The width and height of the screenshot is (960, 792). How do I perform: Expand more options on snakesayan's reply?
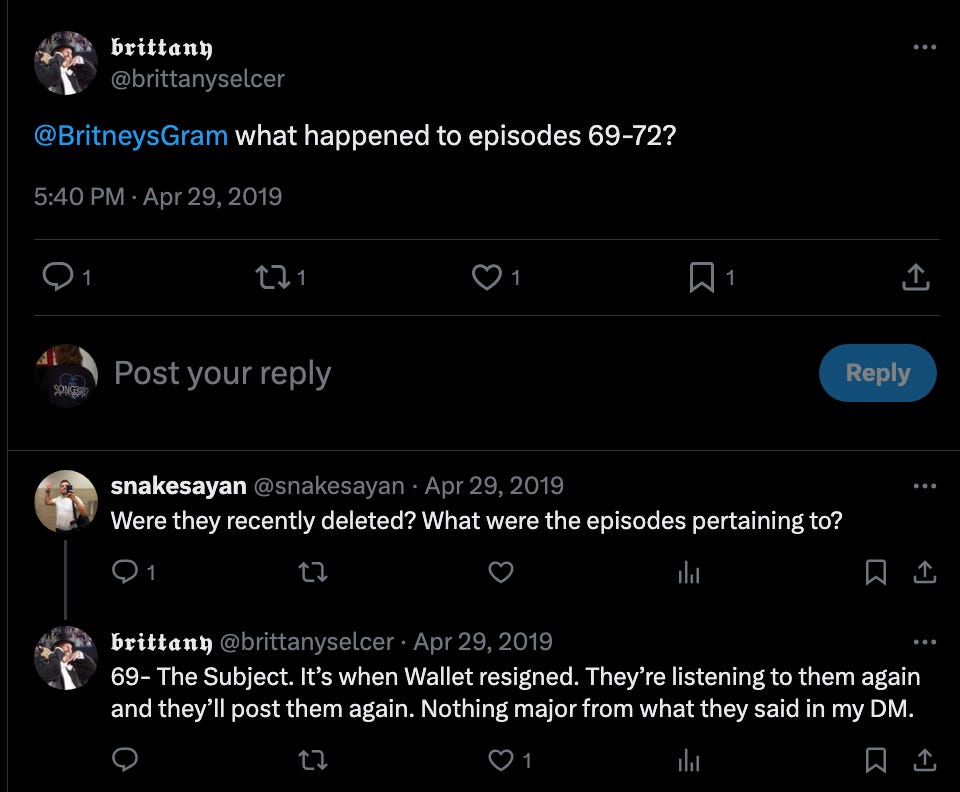[x=924, y=486]
